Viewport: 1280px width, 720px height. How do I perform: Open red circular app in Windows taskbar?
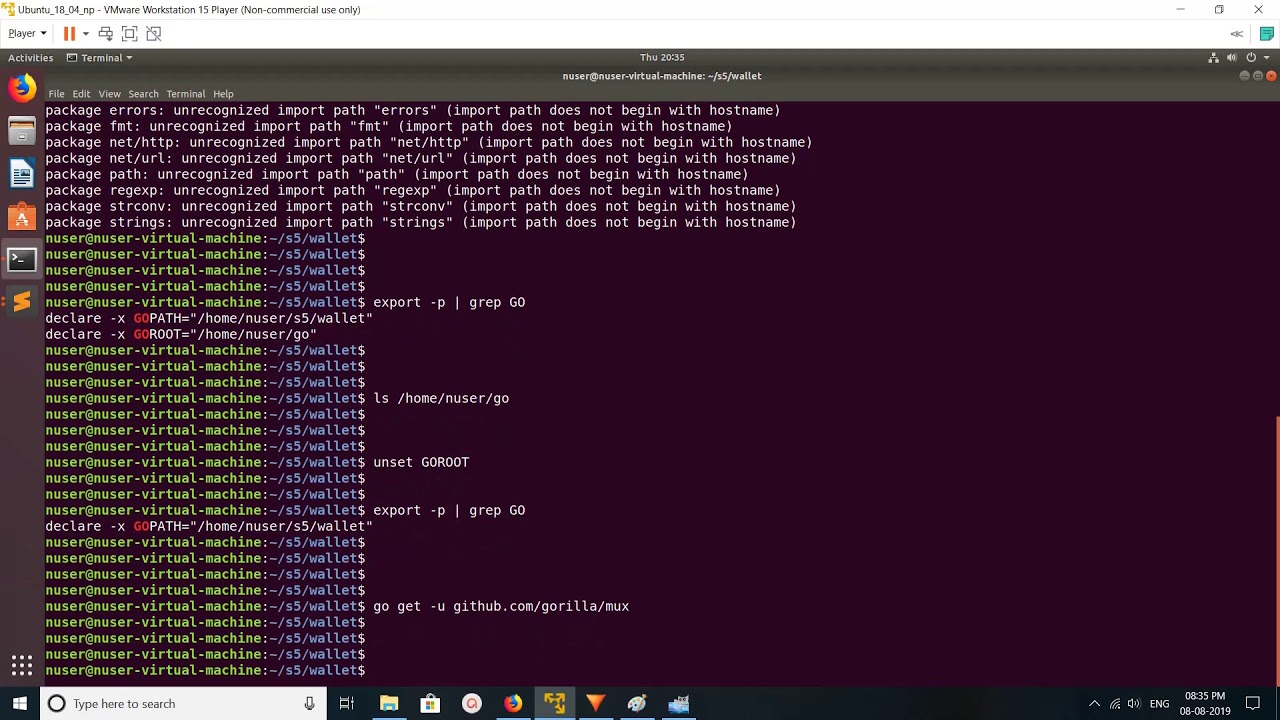pyautogui.click(x=472, y=704)
